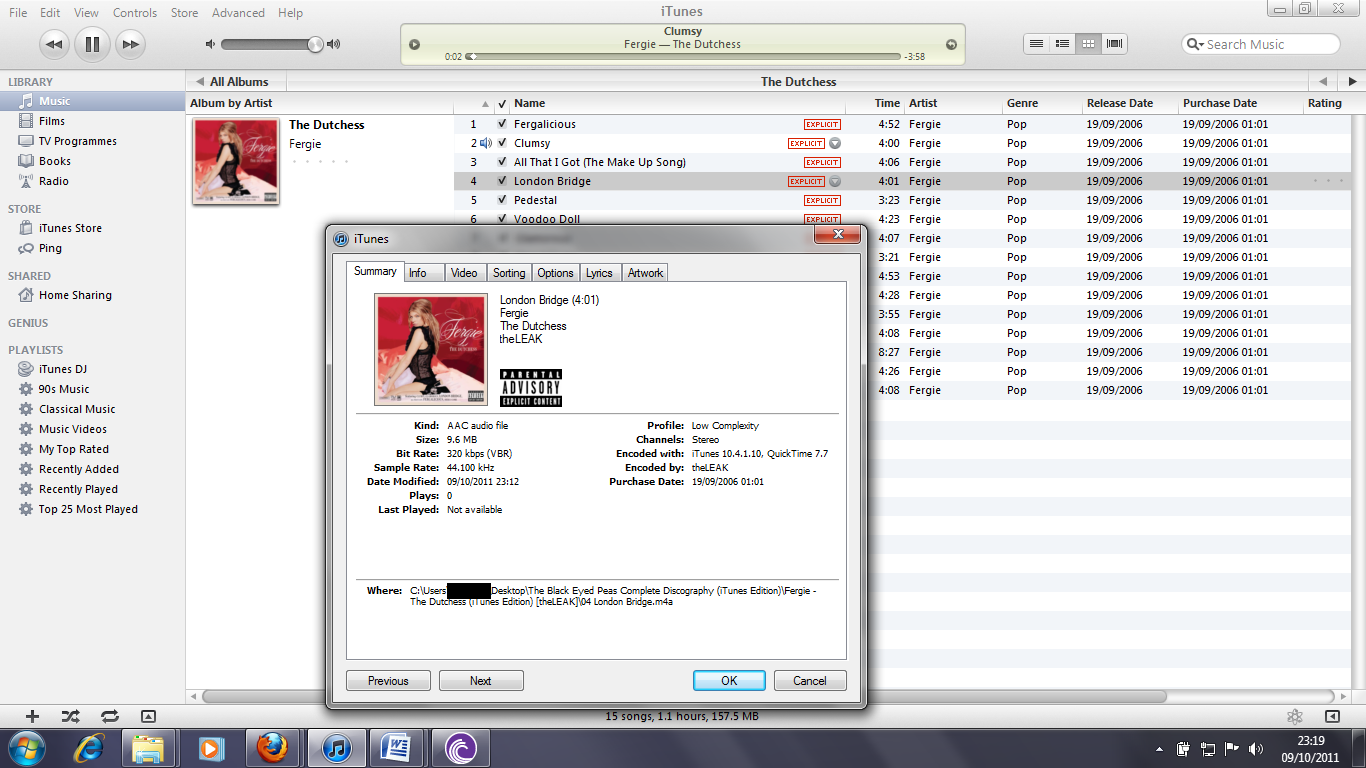The width and height of the screenshot is (1366, 768).
Task: Open Internet Explorer from the taskbar
Action: coord(88,747)
